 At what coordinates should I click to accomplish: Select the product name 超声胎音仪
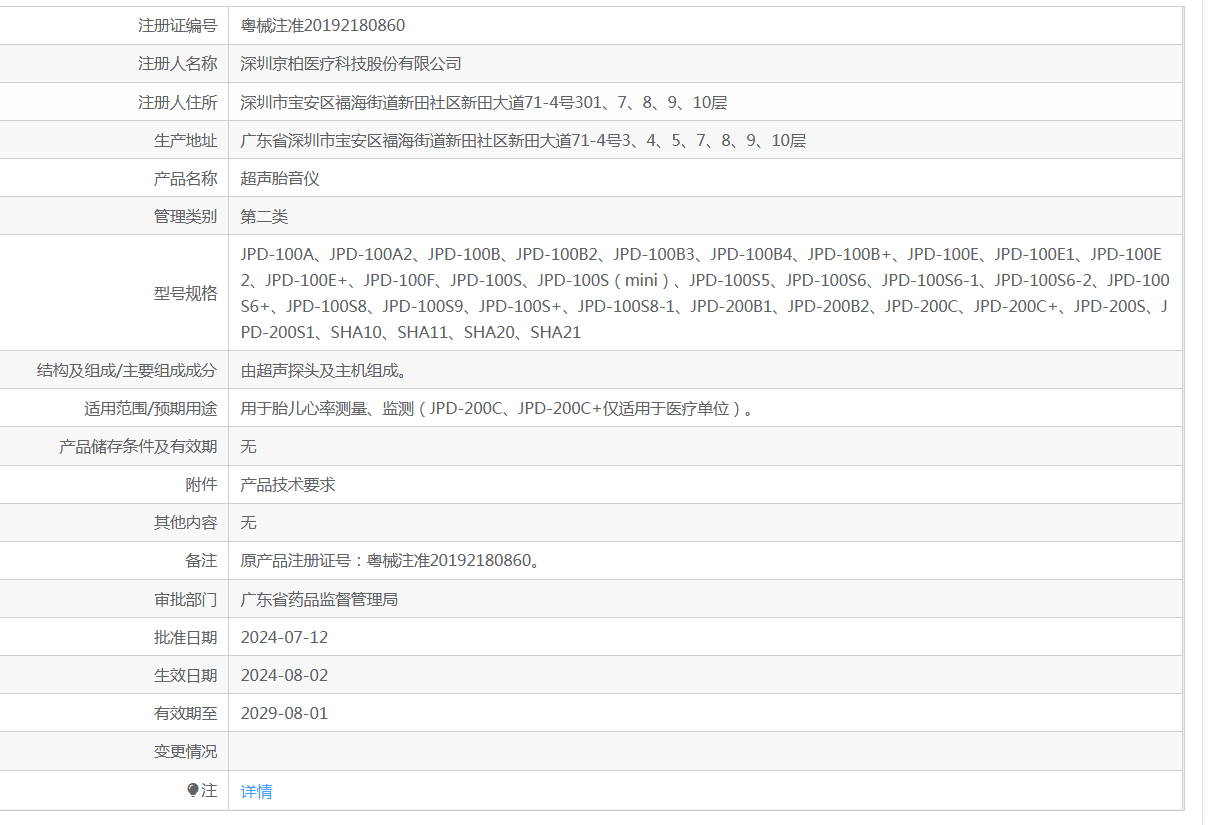point(280,178)
